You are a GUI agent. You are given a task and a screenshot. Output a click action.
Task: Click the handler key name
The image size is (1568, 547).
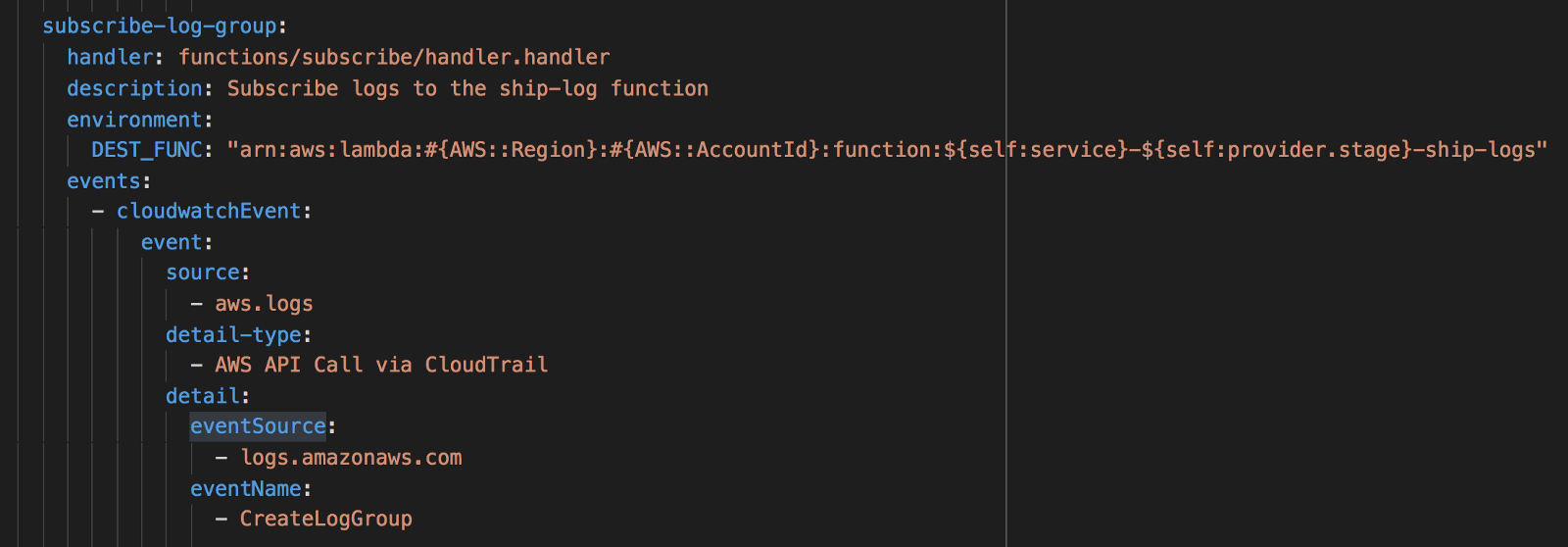[110, 58]
